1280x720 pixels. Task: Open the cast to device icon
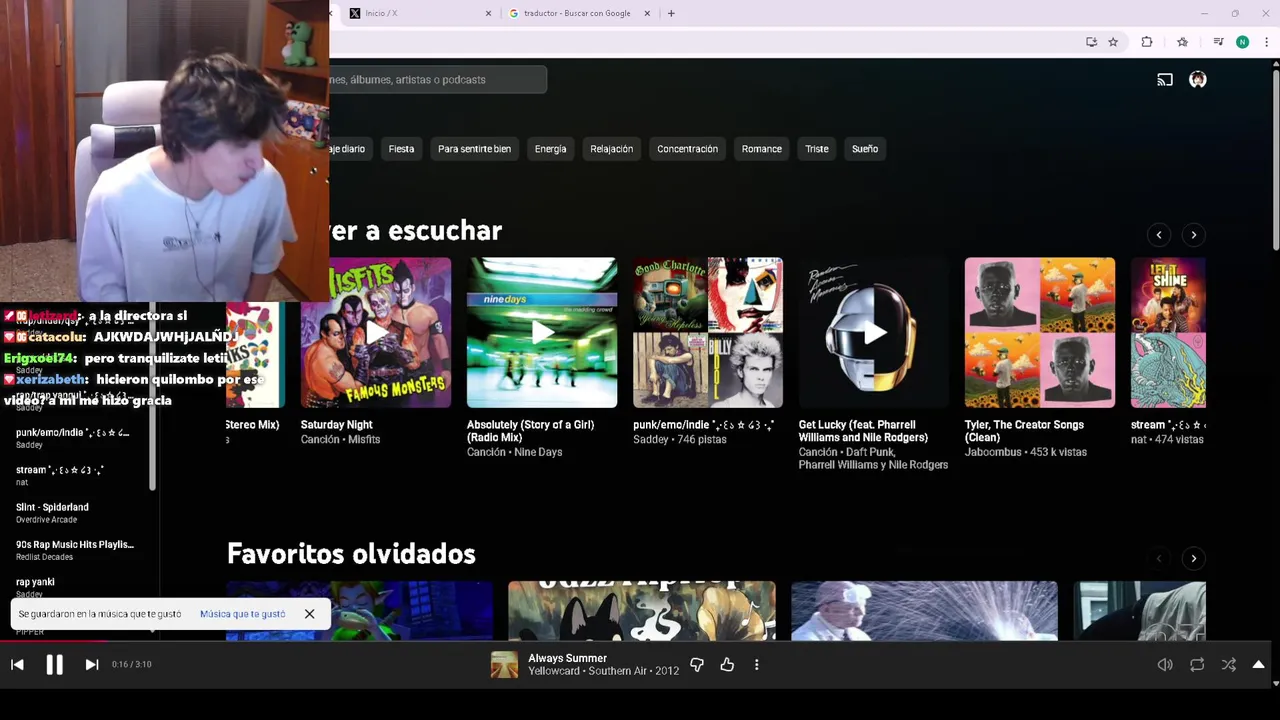click(1165, 80)
